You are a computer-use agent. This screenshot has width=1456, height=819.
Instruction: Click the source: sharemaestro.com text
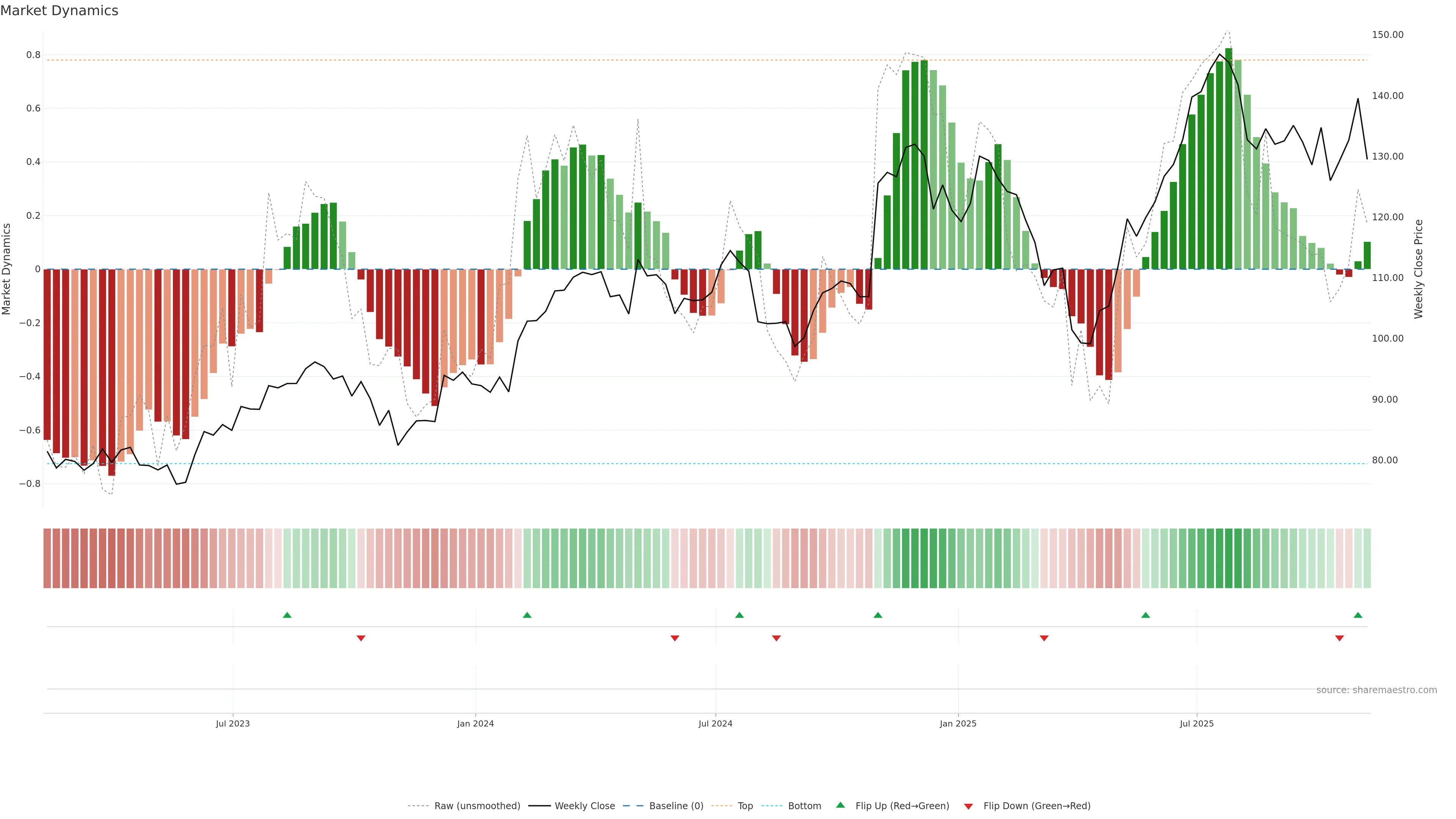(1376, 690)
